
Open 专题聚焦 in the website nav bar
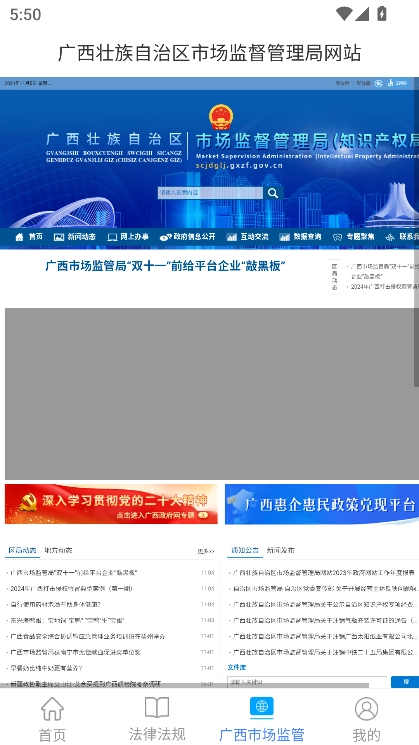pyautogui.click(x=353, y=237)
